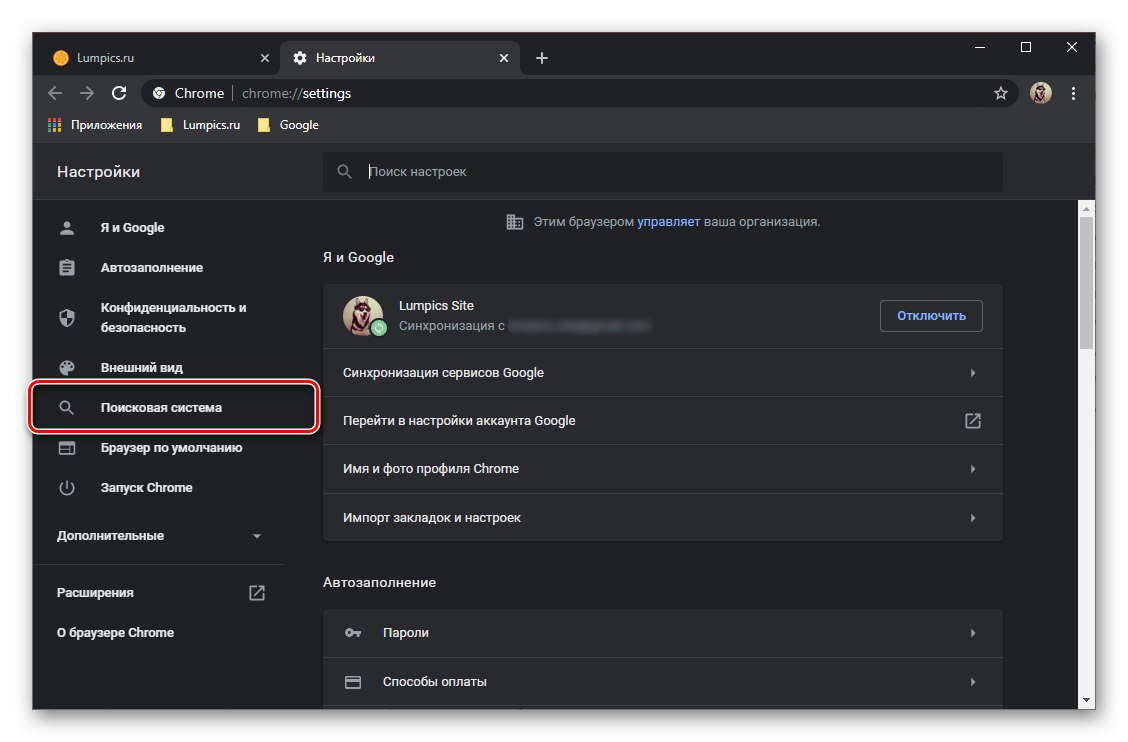Image resolution: width=1128 pixels, height=742 pixels.
Task: Click the Отключить sync button
Action: click(931, 316)
